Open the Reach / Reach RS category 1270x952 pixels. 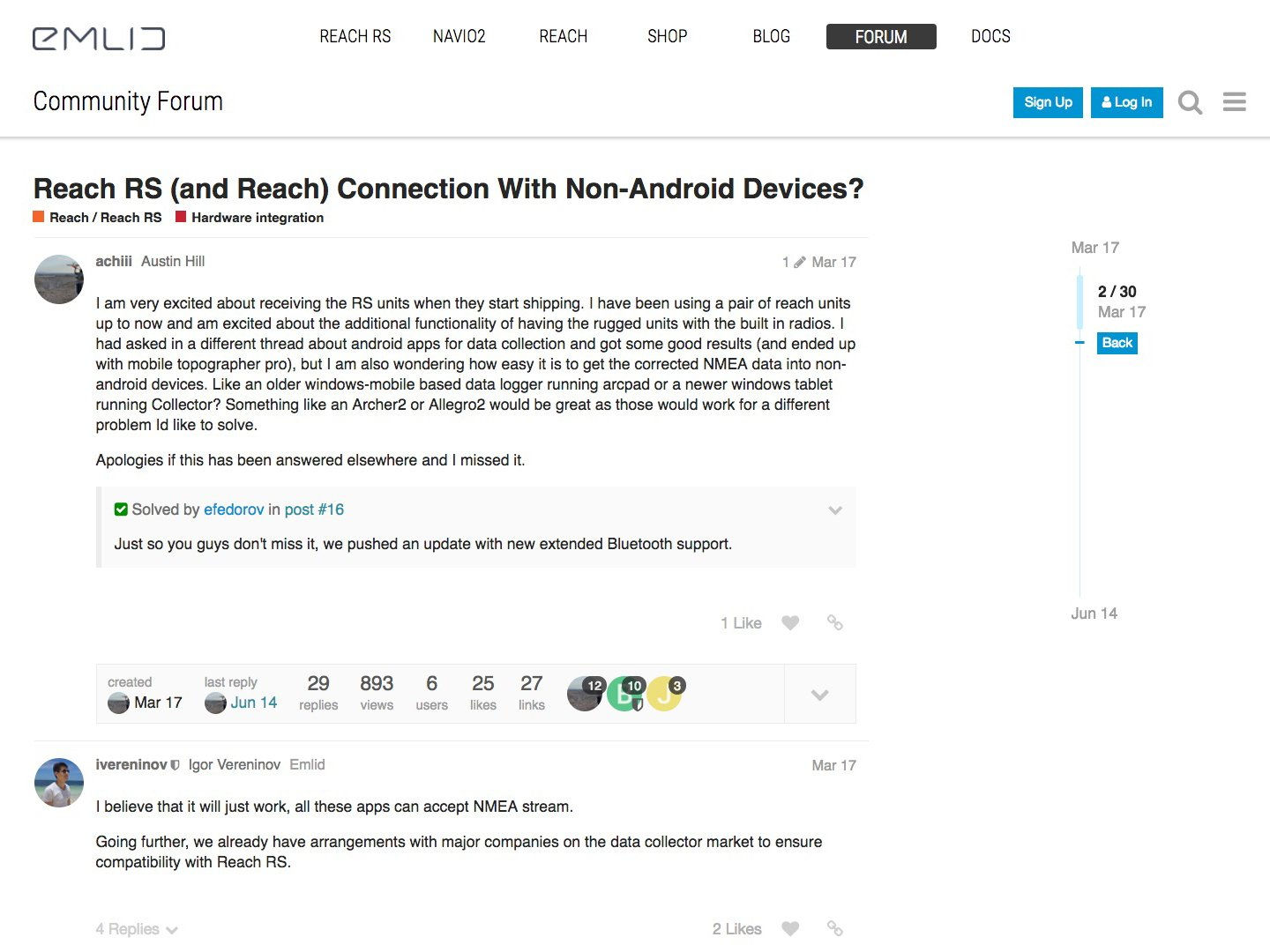[x=98, y=218]
